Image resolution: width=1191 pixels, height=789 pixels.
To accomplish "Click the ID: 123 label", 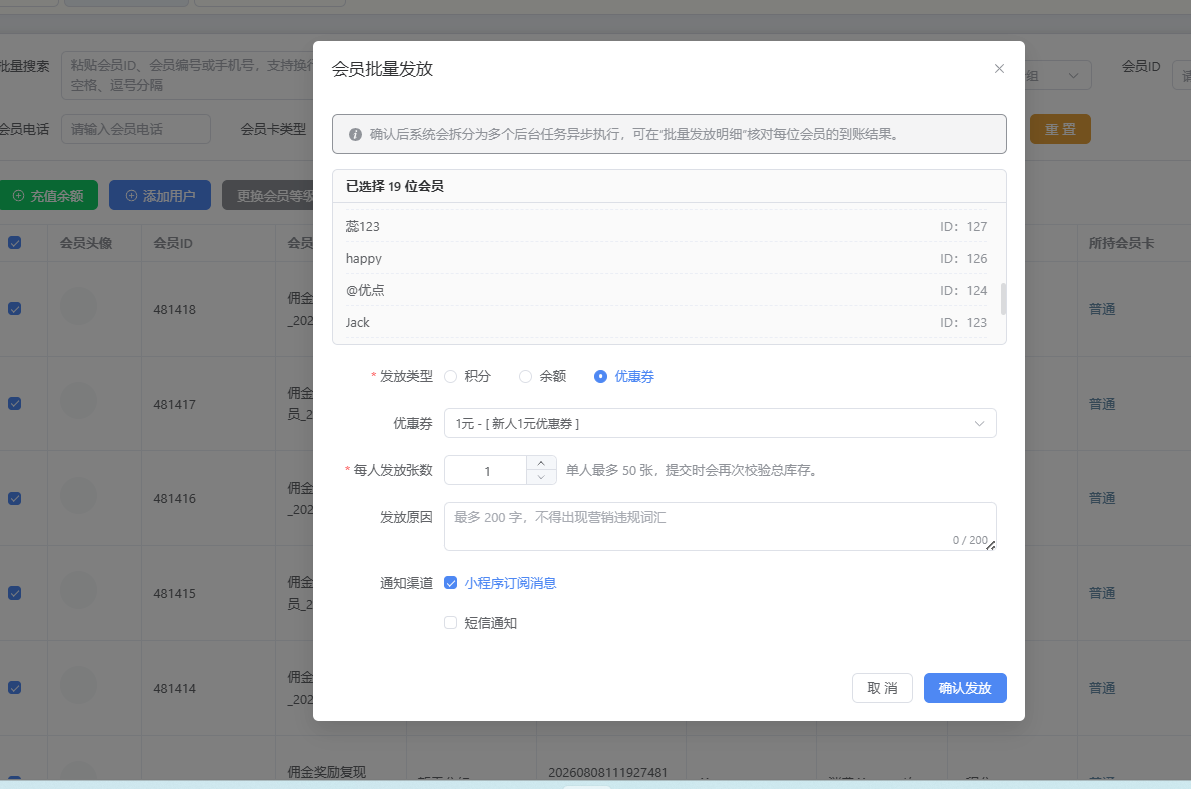I will point(963,322).
